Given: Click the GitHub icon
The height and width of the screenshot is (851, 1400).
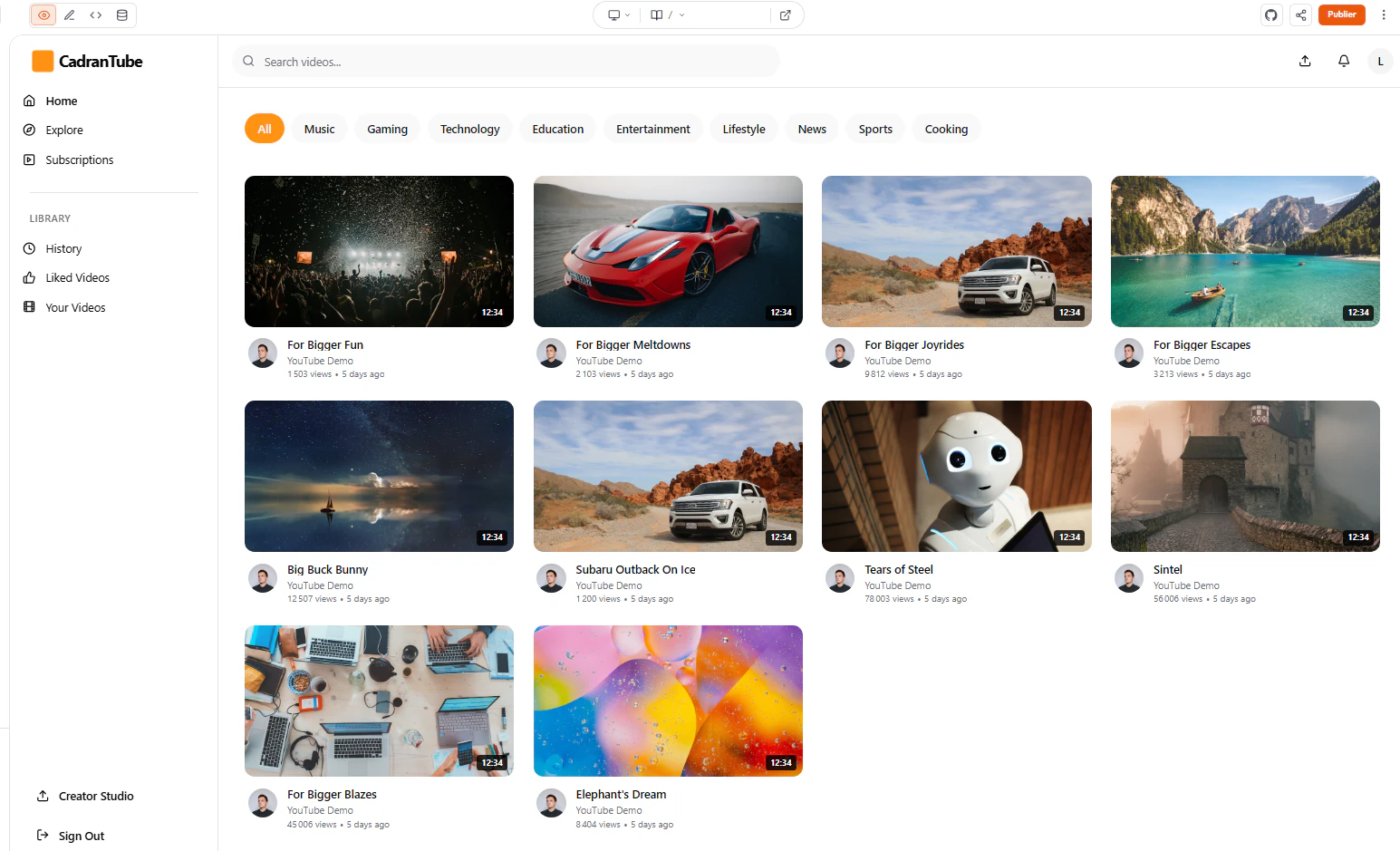Looking at the screenshot, I should (1271, 15).
